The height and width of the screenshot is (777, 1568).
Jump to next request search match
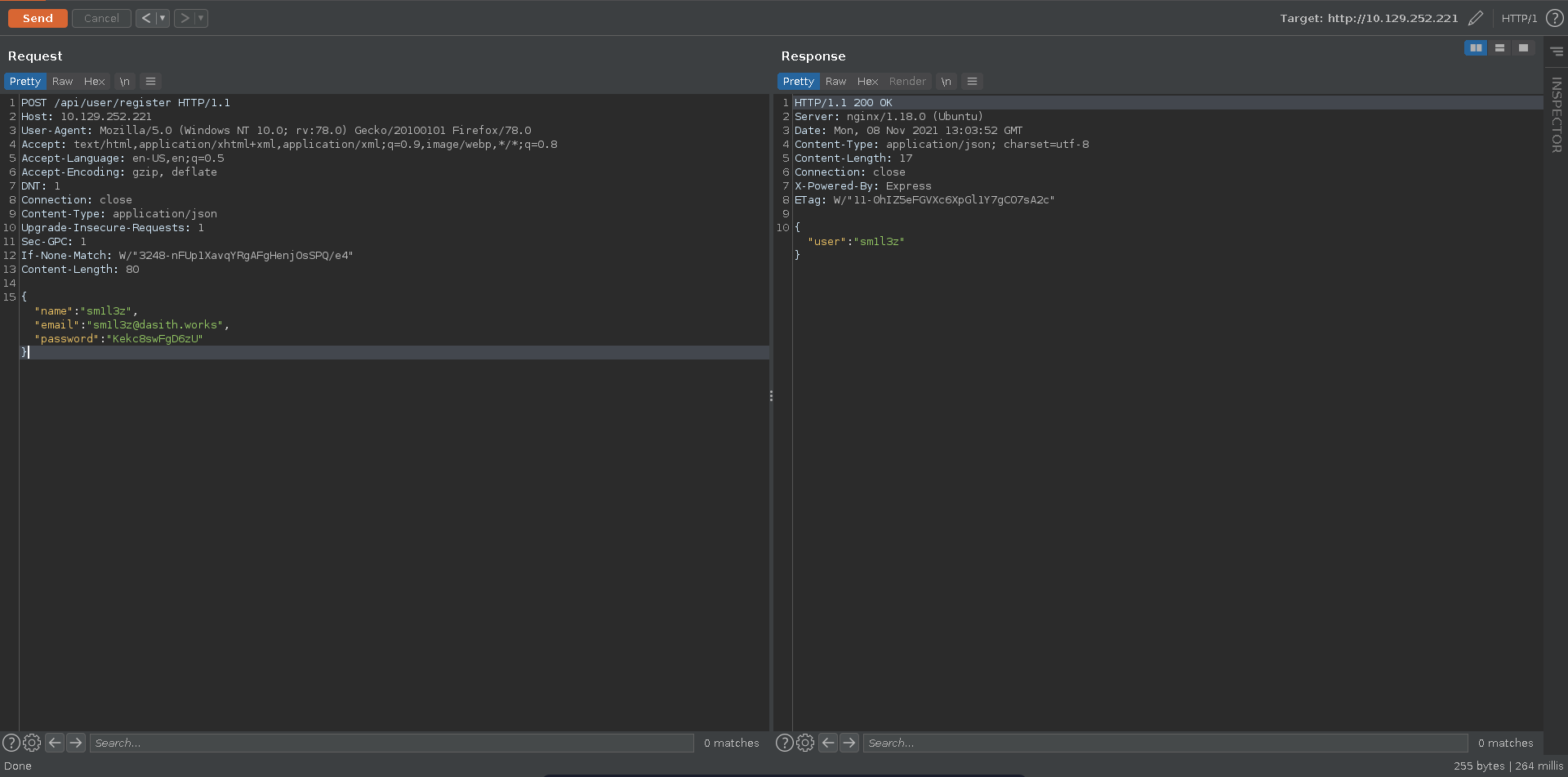(x=76, y=743)
